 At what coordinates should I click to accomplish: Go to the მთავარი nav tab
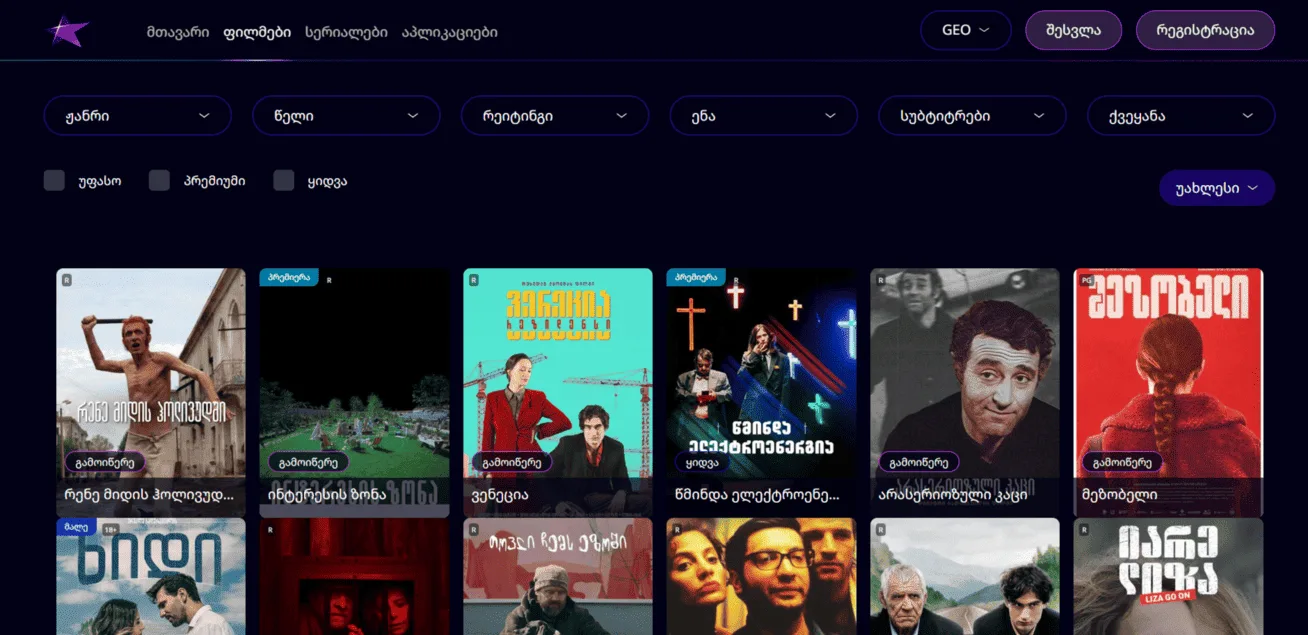click(178, 32)
